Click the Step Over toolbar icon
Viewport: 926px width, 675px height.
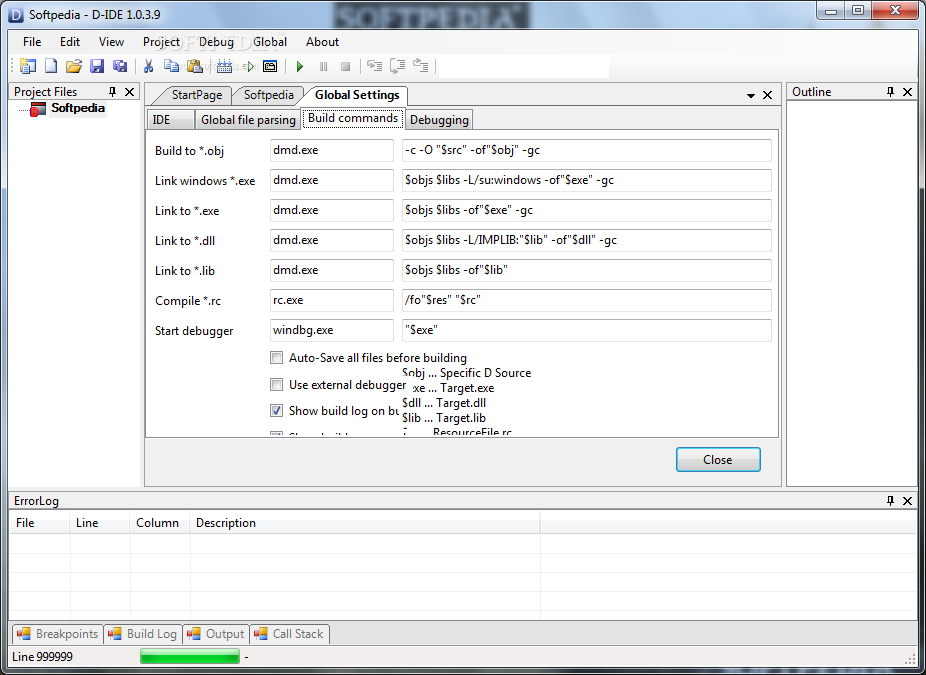(397, 66)
